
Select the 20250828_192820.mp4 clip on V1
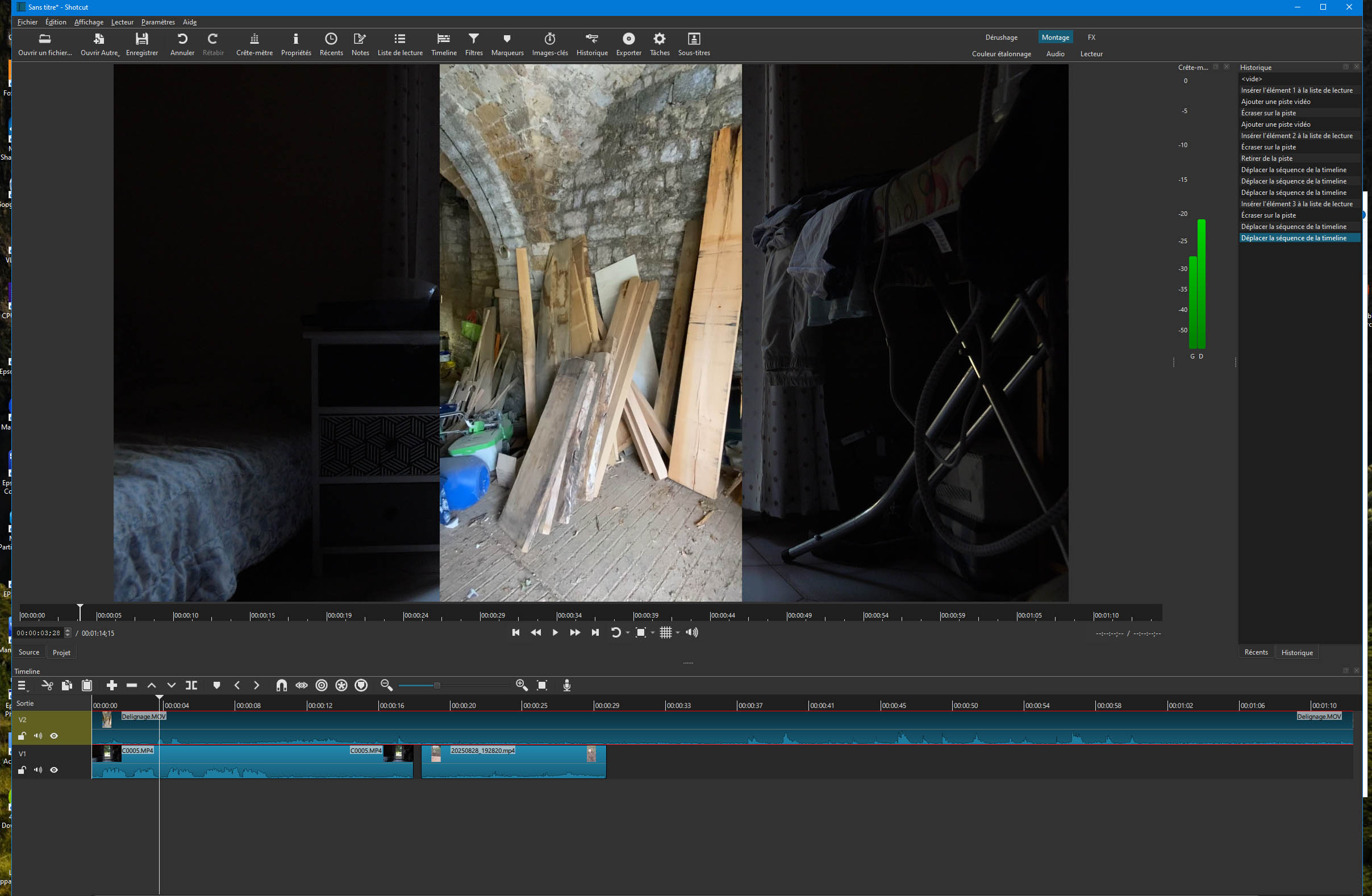tap(514, 762)
